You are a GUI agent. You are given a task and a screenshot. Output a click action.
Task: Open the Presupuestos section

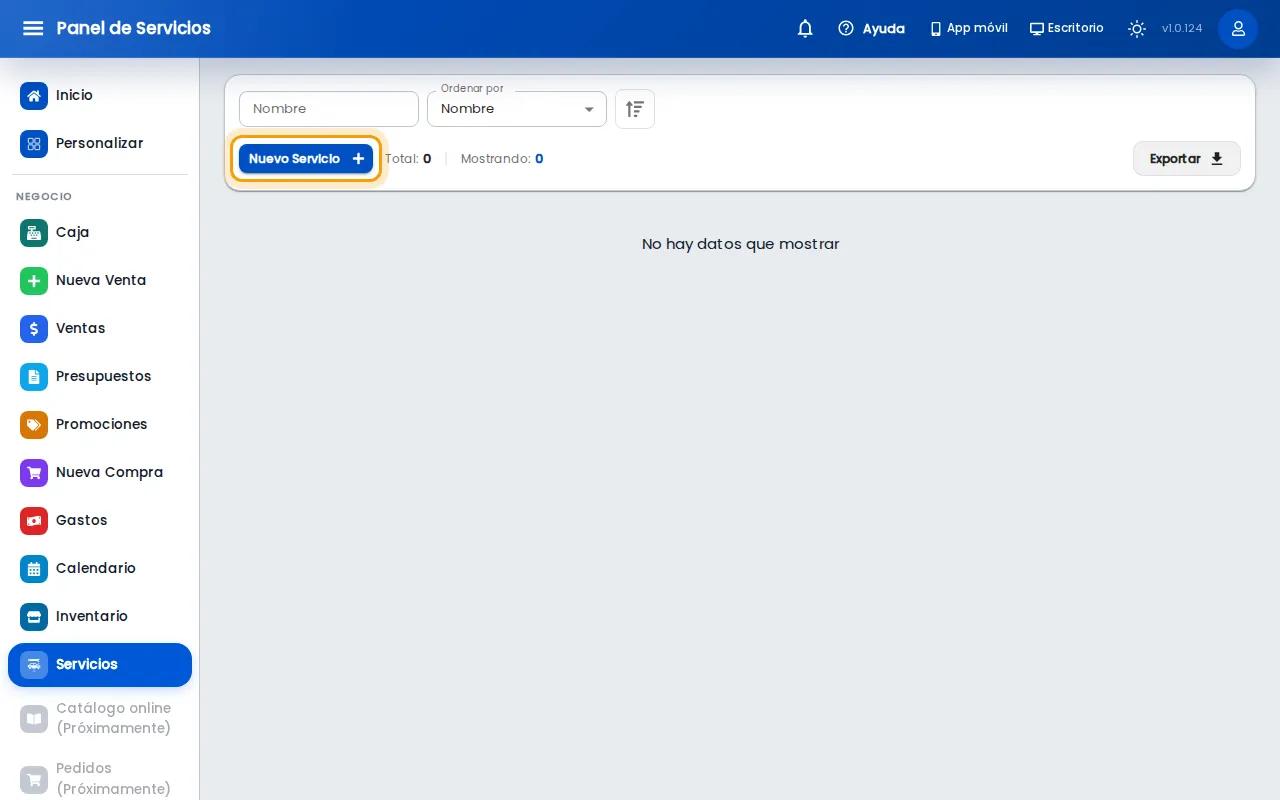pyautogui.click(x=100, y=376)
